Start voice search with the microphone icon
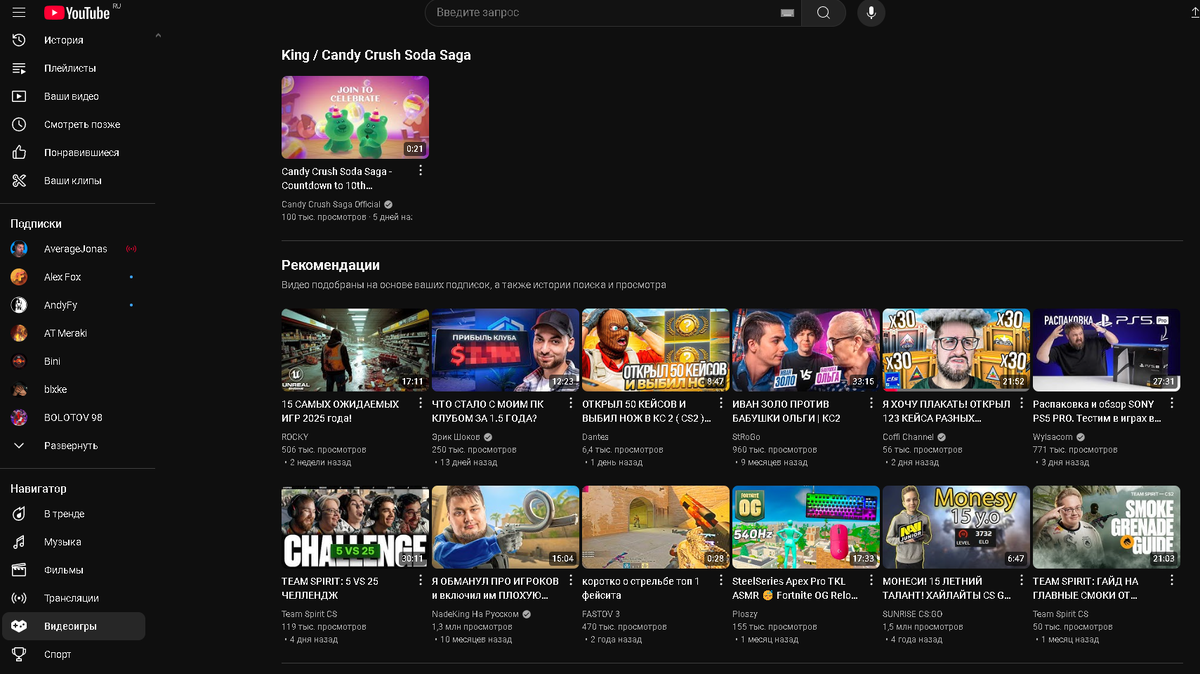This screenshot has height=674, width=1200. 870,13
